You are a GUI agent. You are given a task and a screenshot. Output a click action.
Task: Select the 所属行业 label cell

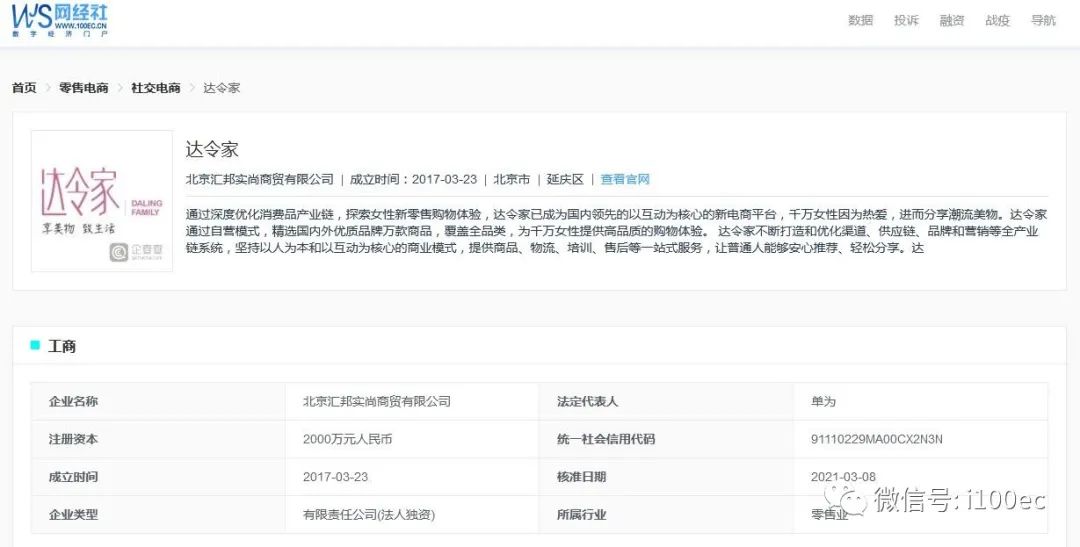(x=666, y=515)
